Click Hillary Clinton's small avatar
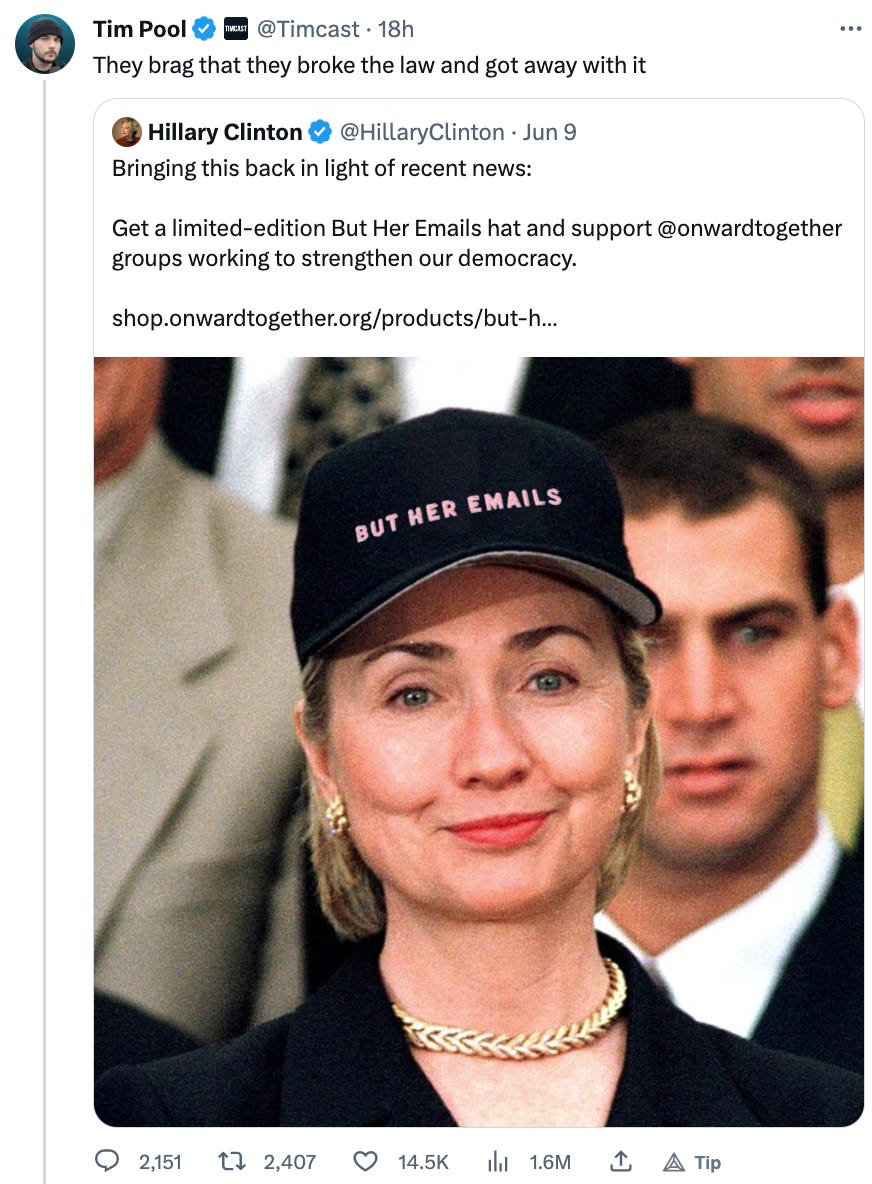Image resolution: width=872 pixels, height=1184 pixels. [x=127, y=131]
